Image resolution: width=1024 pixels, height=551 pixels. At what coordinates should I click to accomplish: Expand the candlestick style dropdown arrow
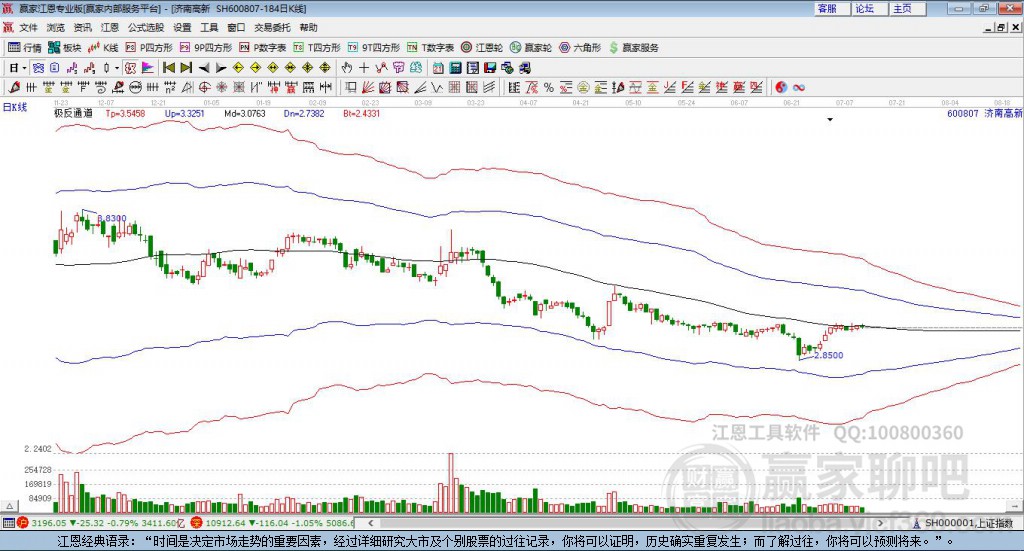pos(116,68)
